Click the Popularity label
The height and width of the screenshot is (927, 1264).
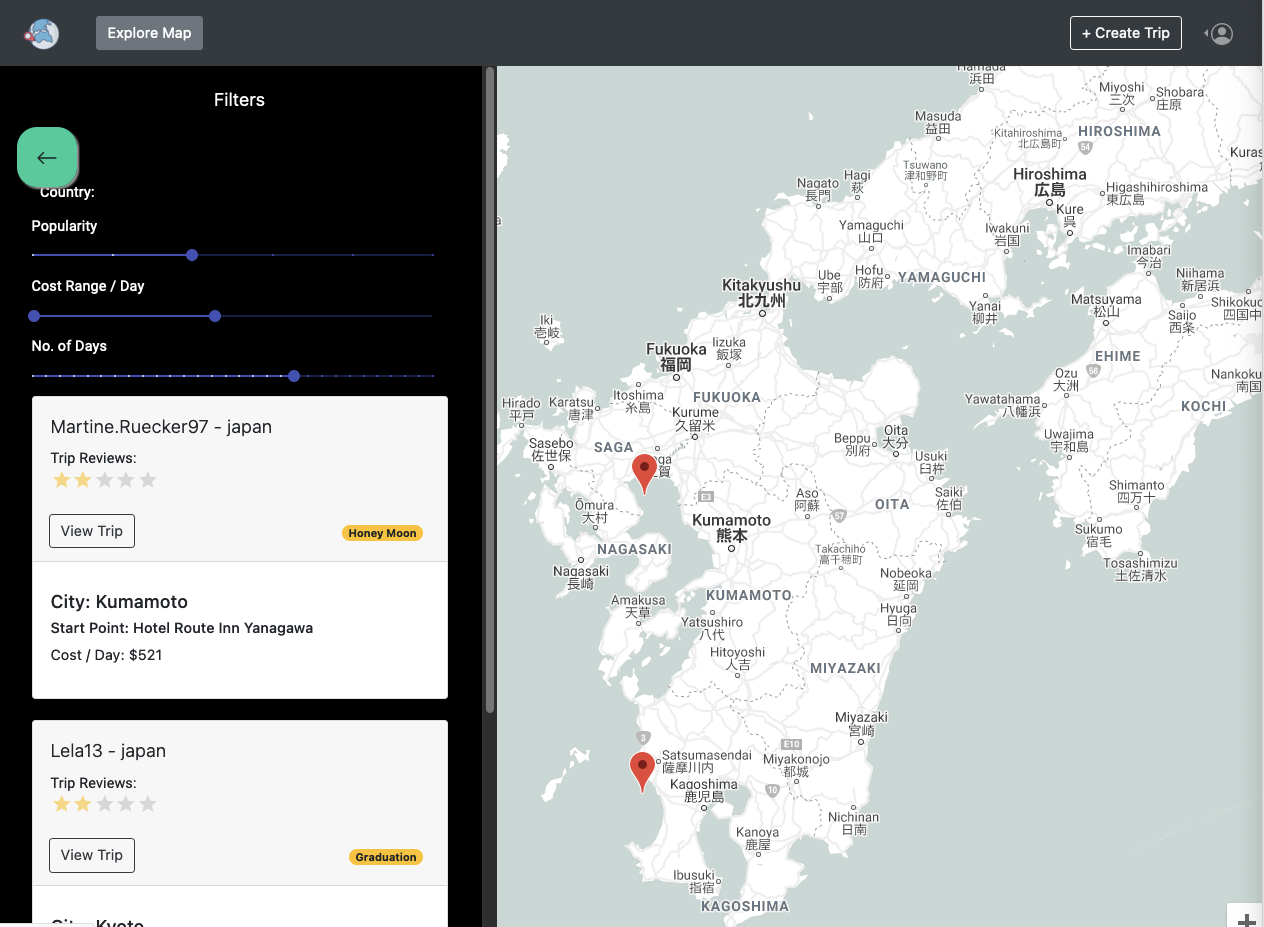point(64,226)
